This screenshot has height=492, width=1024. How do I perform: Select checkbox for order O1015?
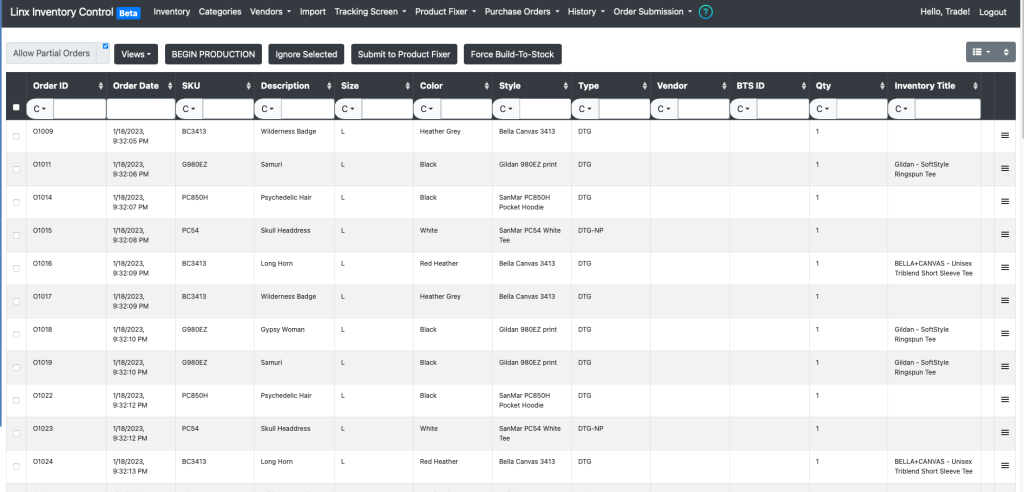tap(16, 235)
